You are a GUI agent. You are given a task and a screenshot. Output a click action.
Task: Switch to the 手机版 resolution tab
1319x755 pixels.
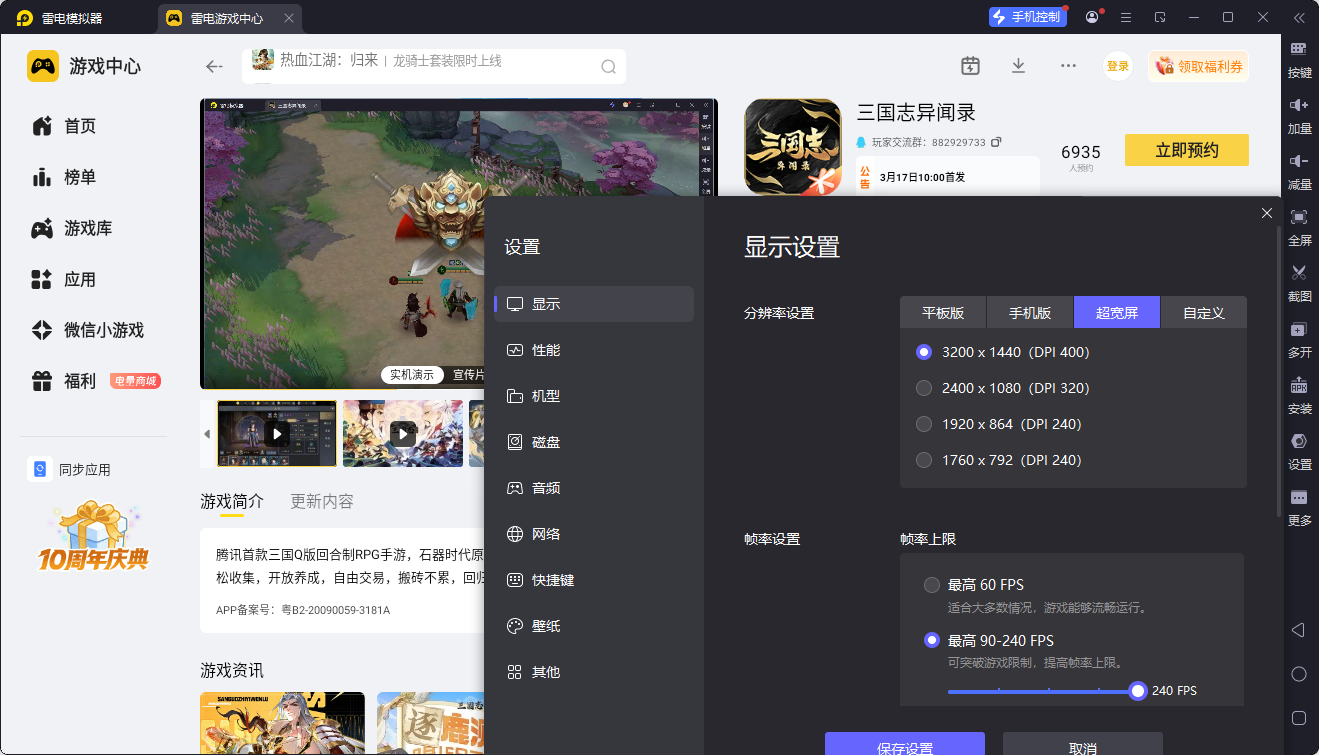click(x=1030, y=312)
